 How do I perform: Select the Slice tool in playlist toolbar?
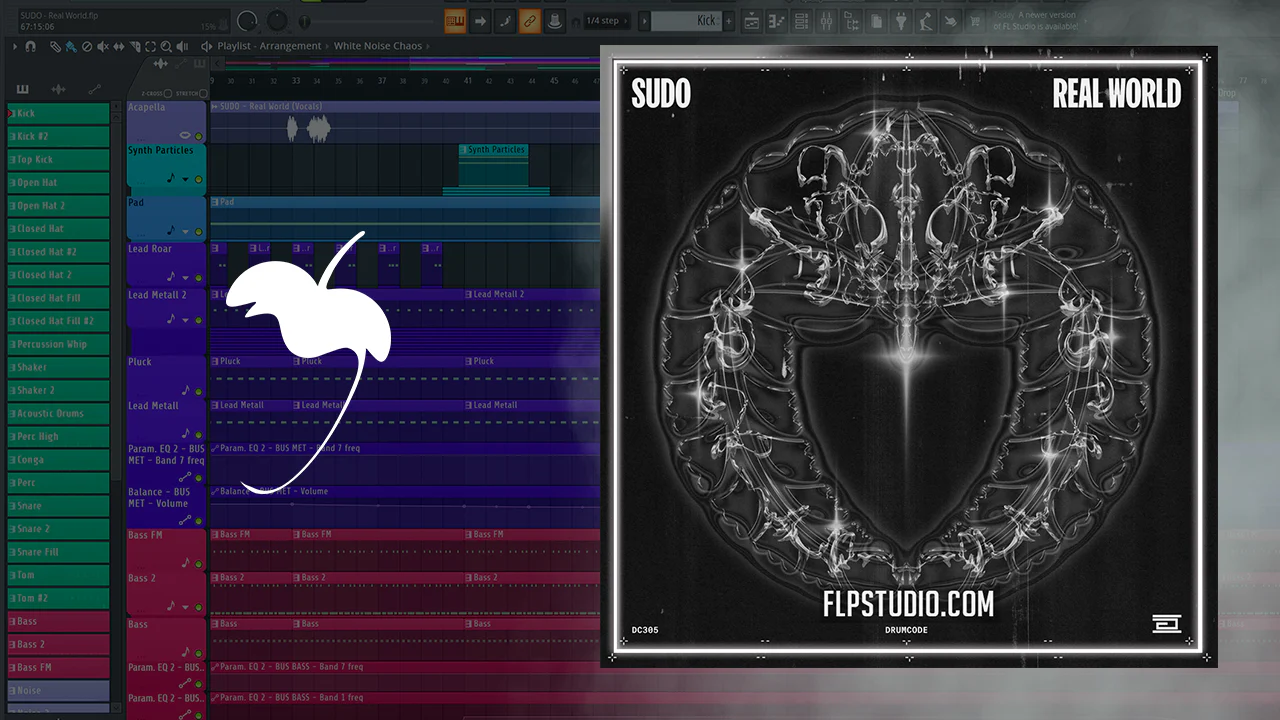coord(135,46)
